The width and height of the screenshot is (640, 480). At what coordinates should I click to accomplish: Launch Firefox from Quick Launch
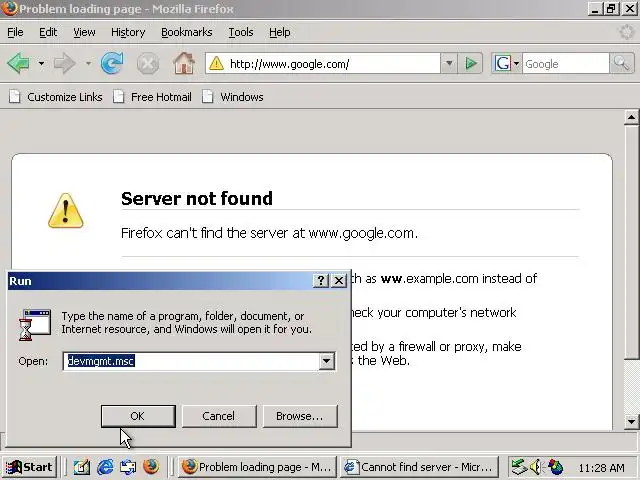point(151,467)
